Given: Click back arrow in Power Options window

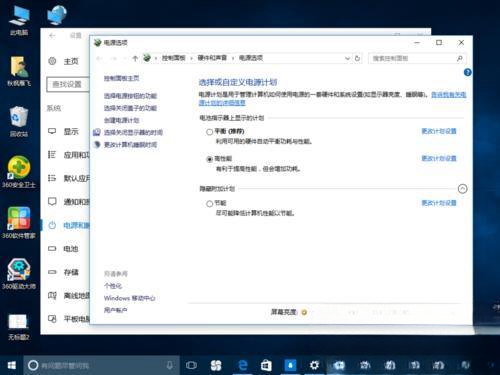Looking at the screenshot, I should tap(99, 58).
